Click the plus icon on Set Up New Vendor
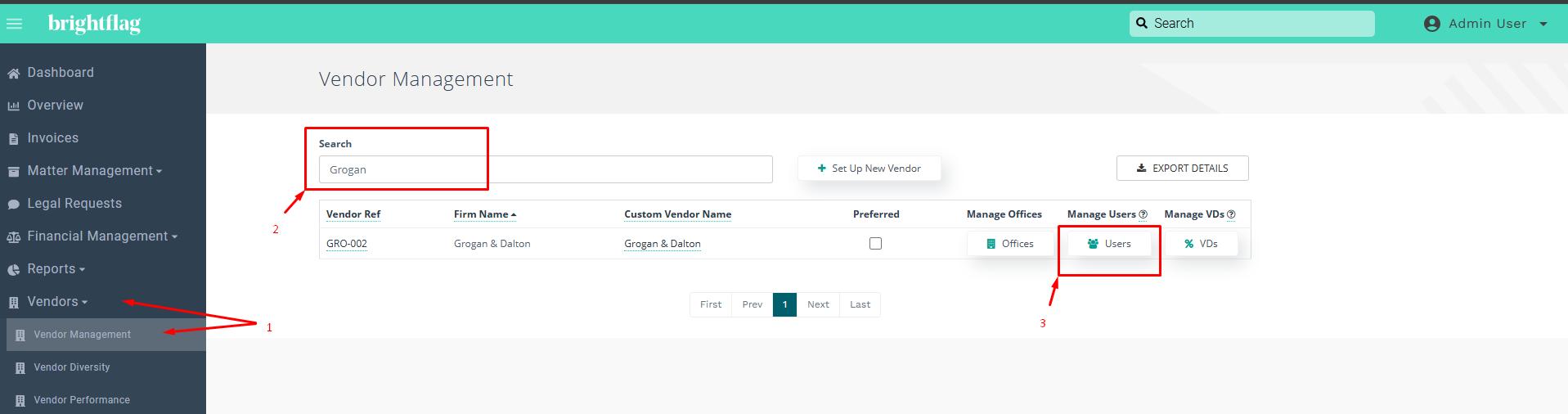Image resolution: width=1568 pixels, height=414 pixels. pos(821,169)
